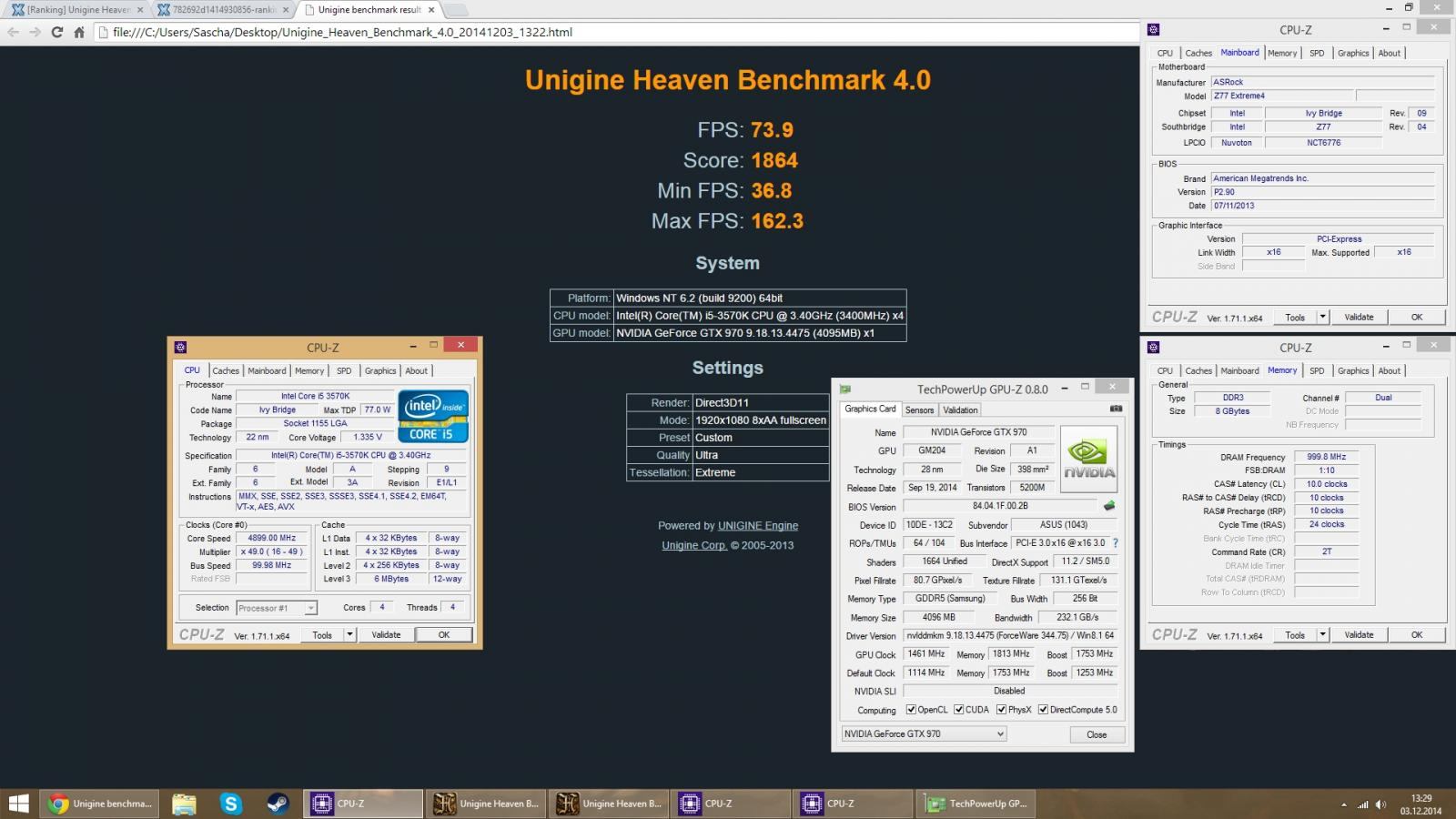Click the GPU-Z title bar icon

pos(844,389)
